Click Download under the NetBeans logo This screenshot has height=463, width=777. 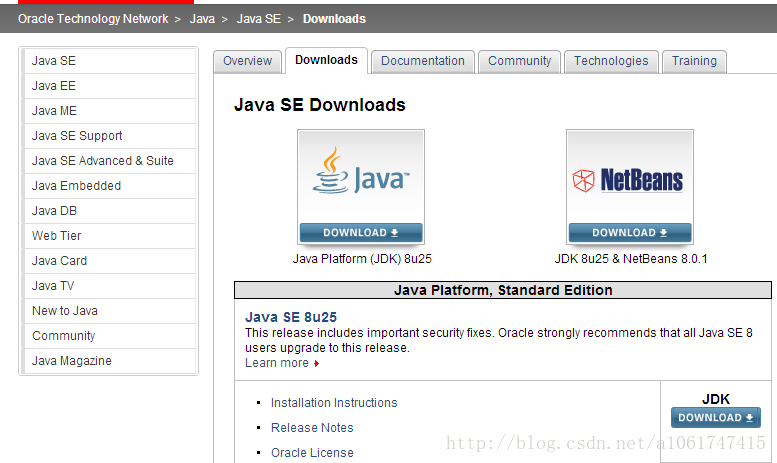point(630,232)
